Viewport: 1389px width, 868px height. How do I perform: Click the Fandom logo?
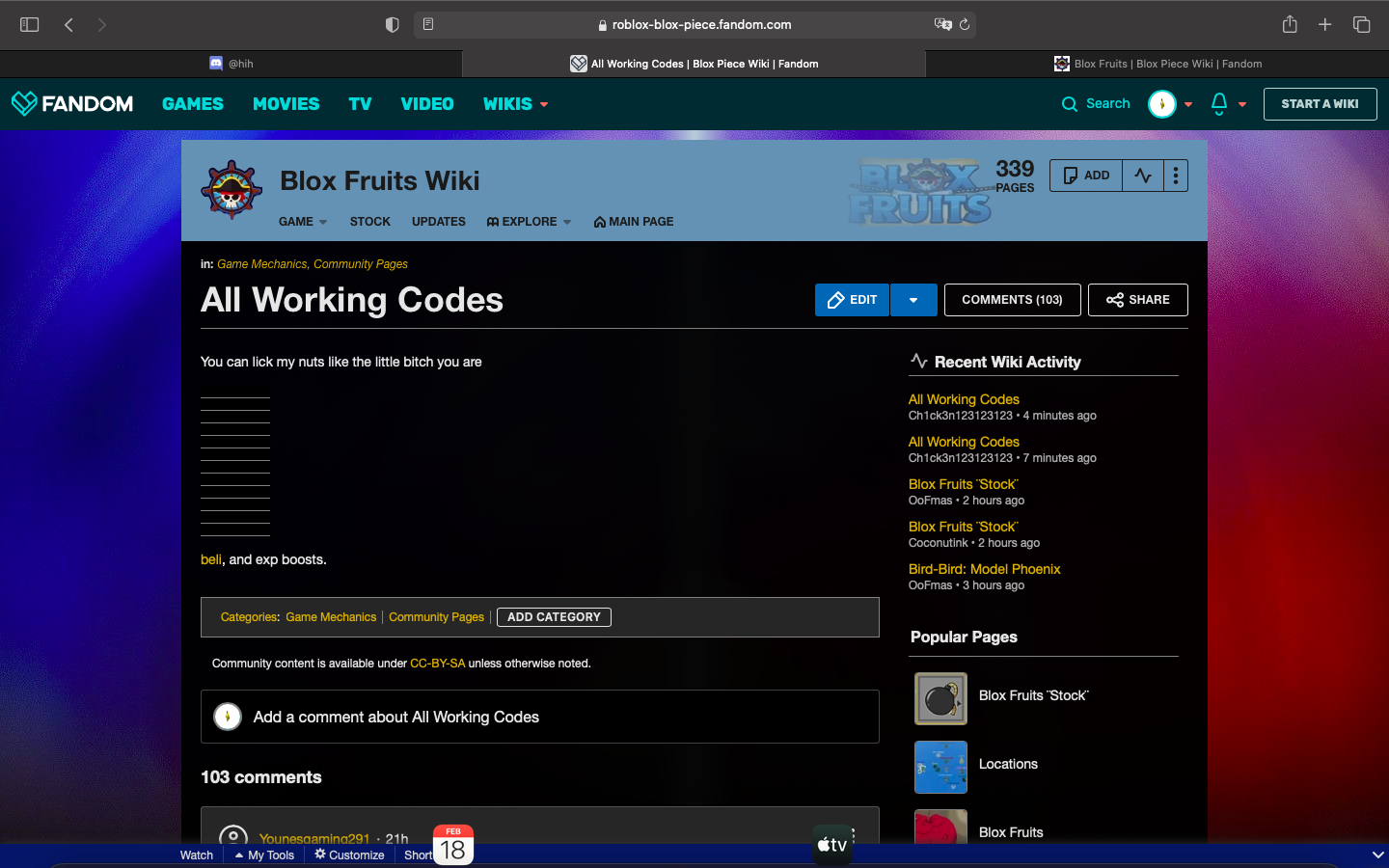coord(72,103)
